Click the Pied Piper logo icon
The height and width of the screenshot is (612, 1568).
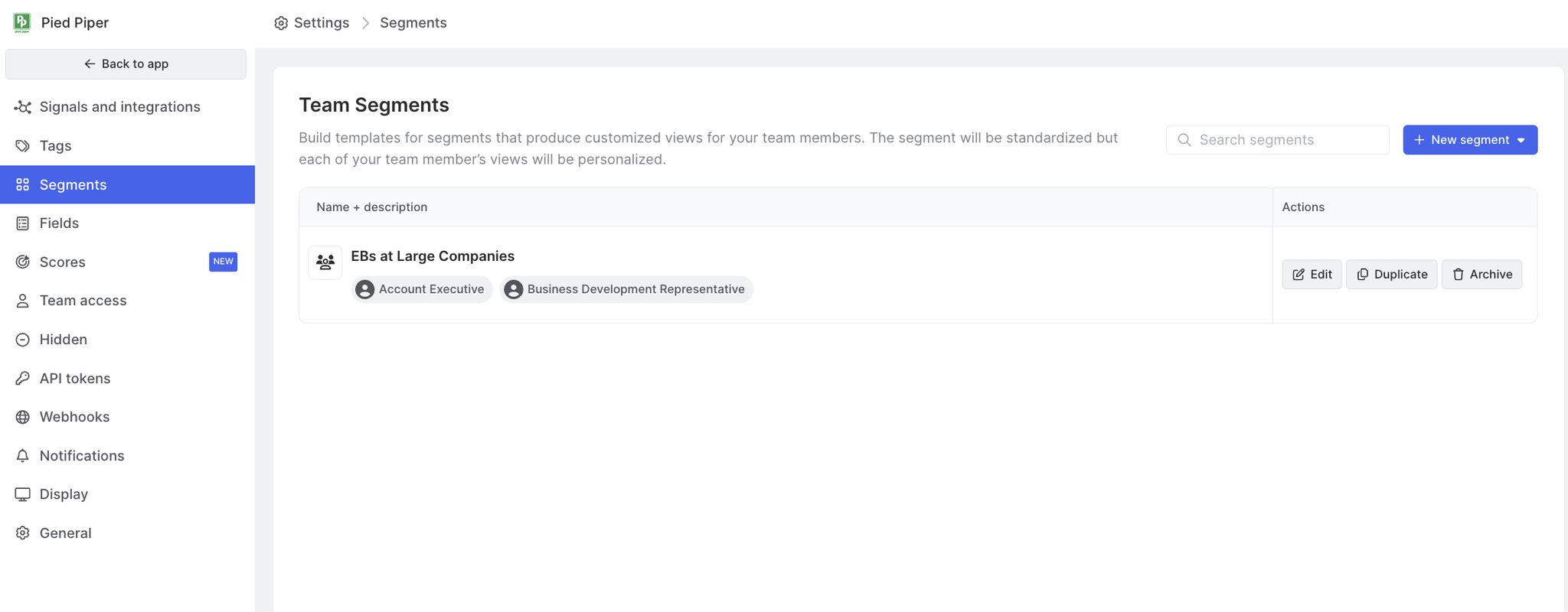click(x=22, y=22)
